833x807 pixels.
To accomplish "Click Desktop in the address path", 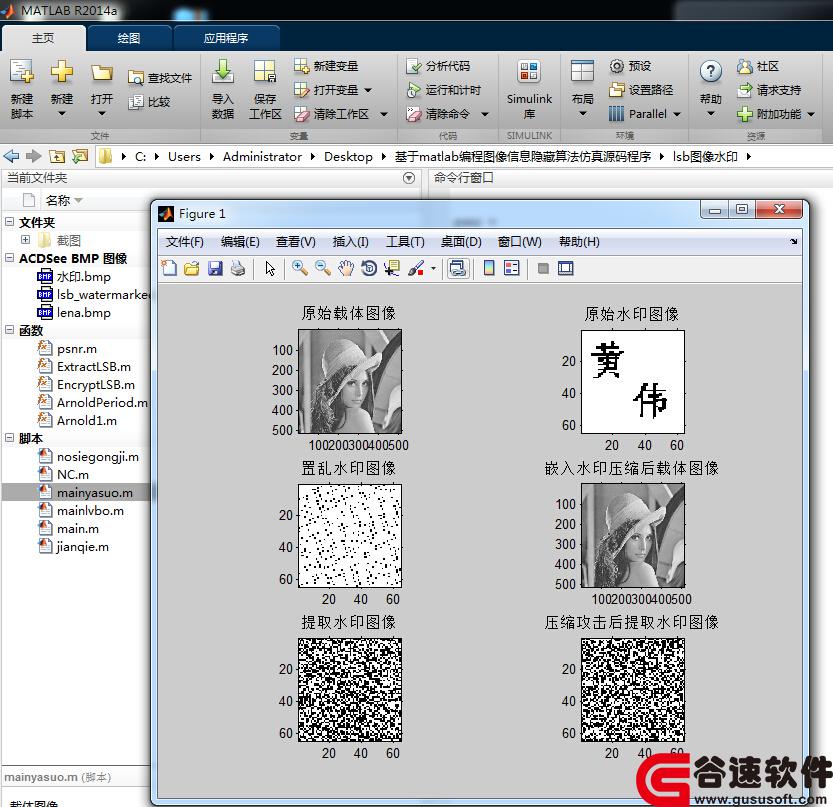I will click(348, 157).
